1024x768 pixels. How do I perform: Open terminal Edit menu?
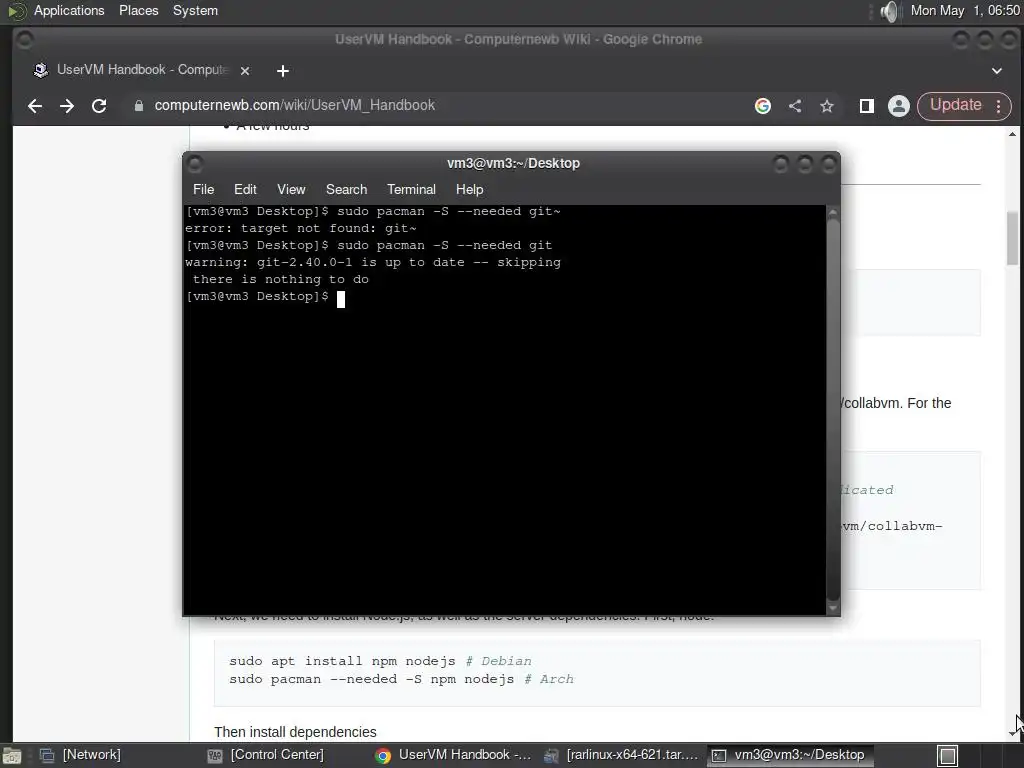[245, 189]
